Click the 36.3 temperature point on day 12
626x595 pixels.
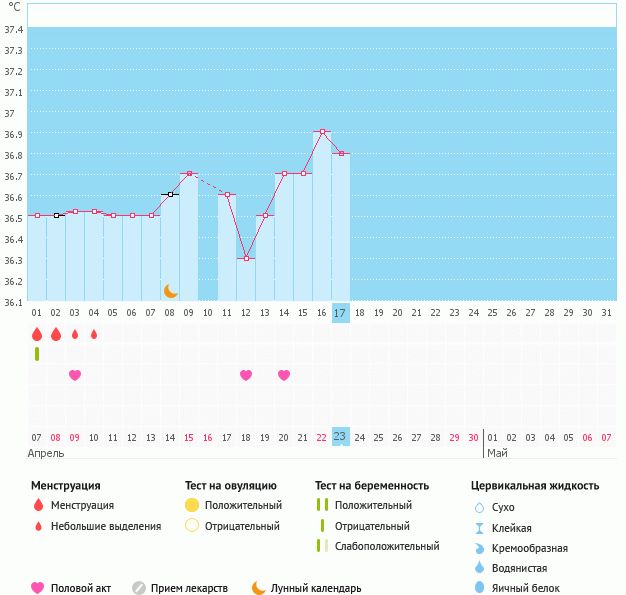246,258
